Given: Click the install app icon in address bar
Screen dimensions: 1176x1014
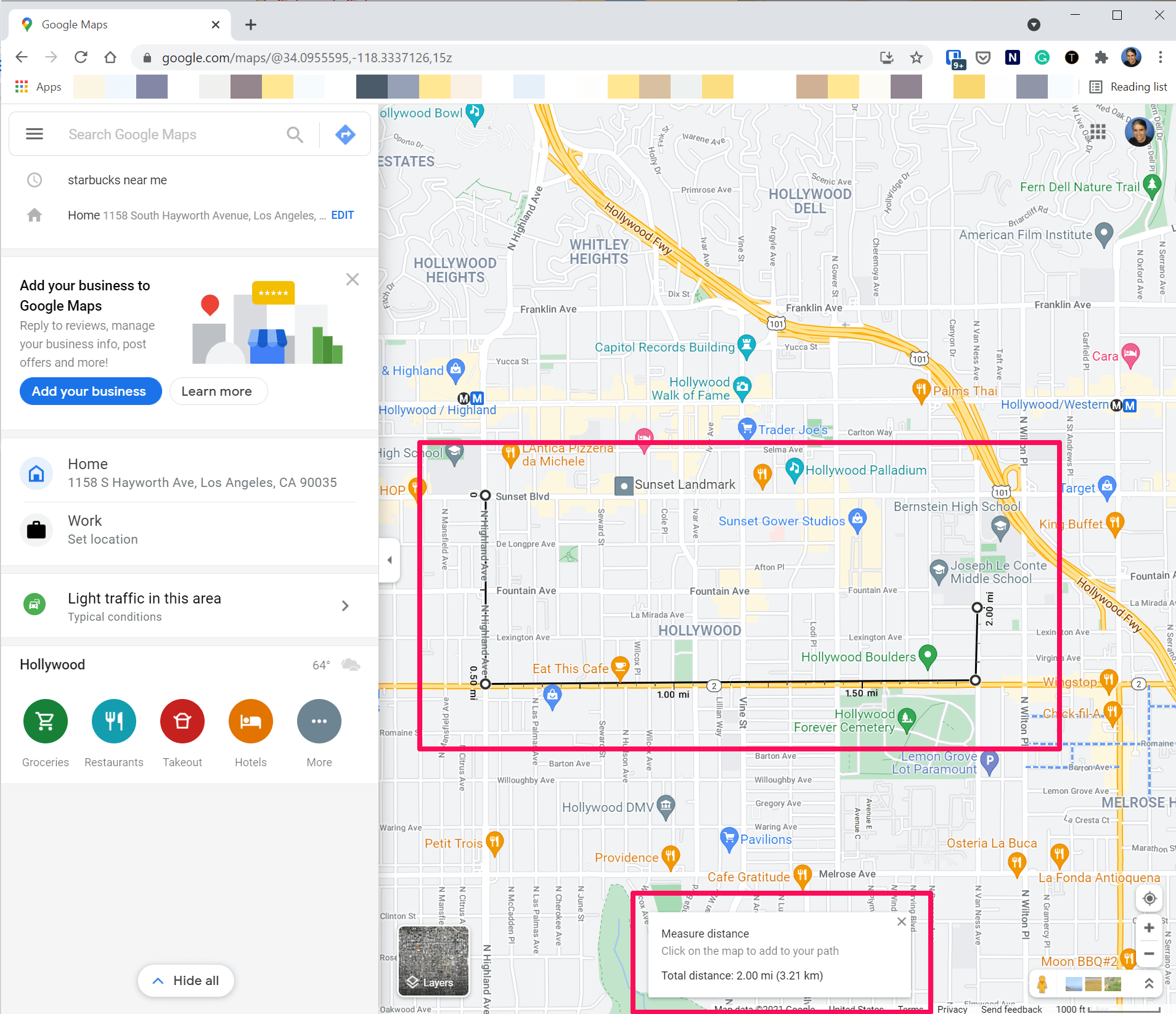Looking at the screenshot, I should point(886,58).
